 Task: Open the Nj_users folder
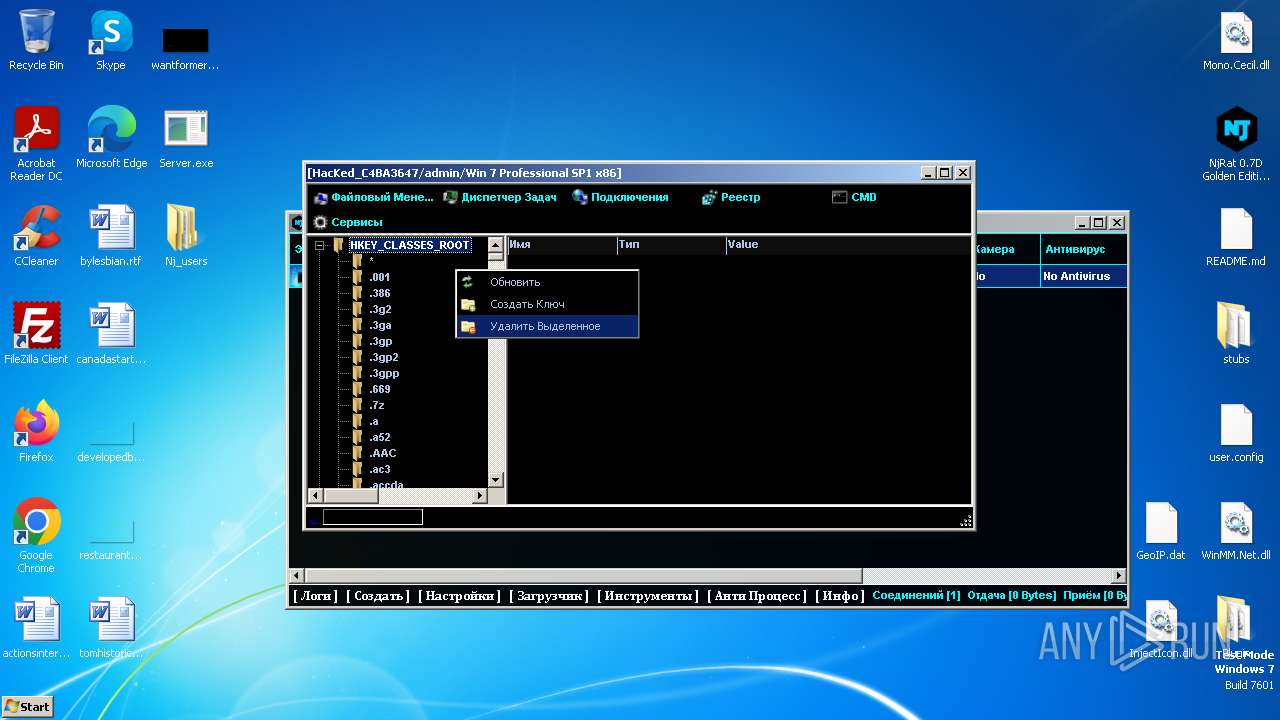point(186,236)
